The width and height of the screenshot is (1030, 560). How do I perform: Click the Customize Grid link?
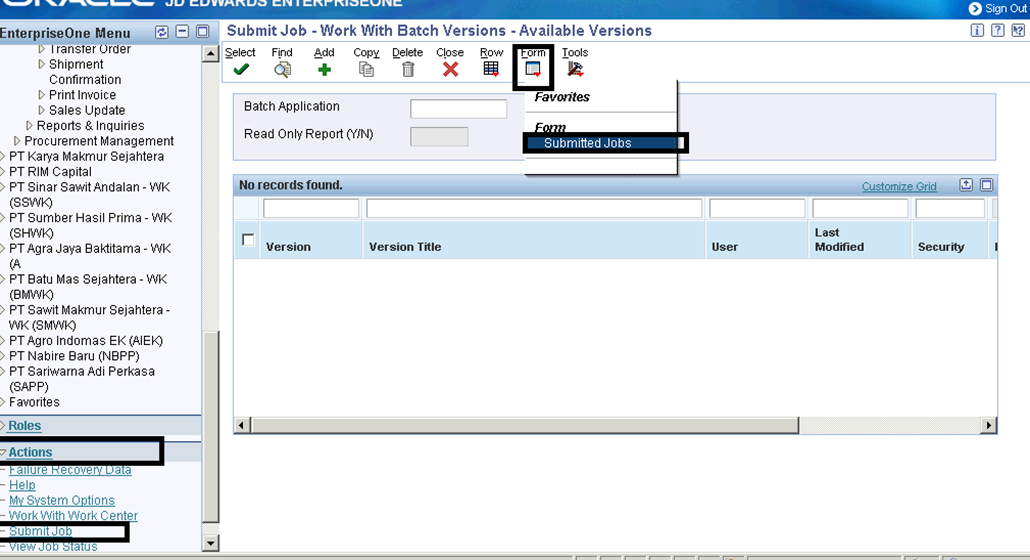click(x=899, y=186)
